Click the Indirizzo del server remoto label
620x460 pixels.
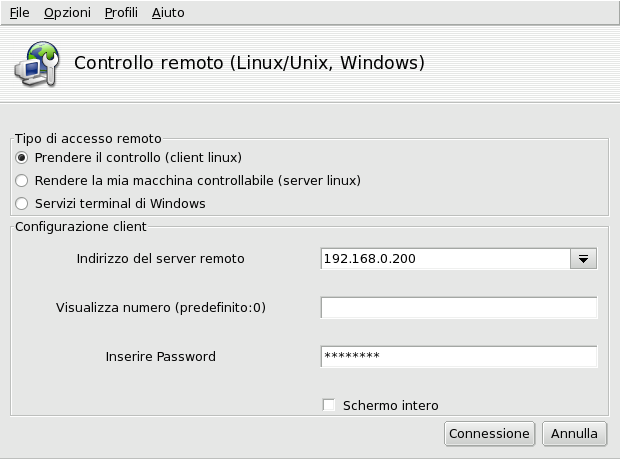coord(160,259)
